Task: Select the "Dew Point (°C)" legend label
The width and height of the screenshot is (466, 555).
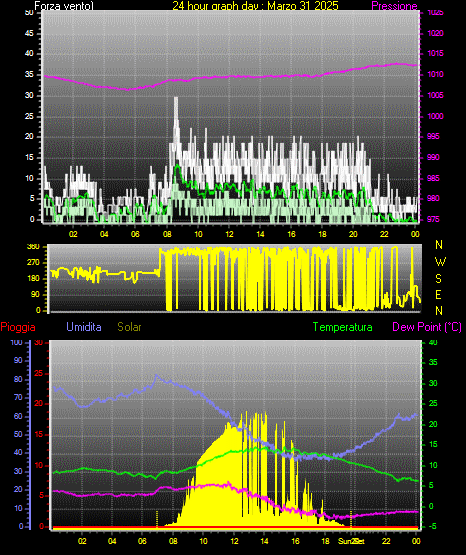Action: point(427,327)
